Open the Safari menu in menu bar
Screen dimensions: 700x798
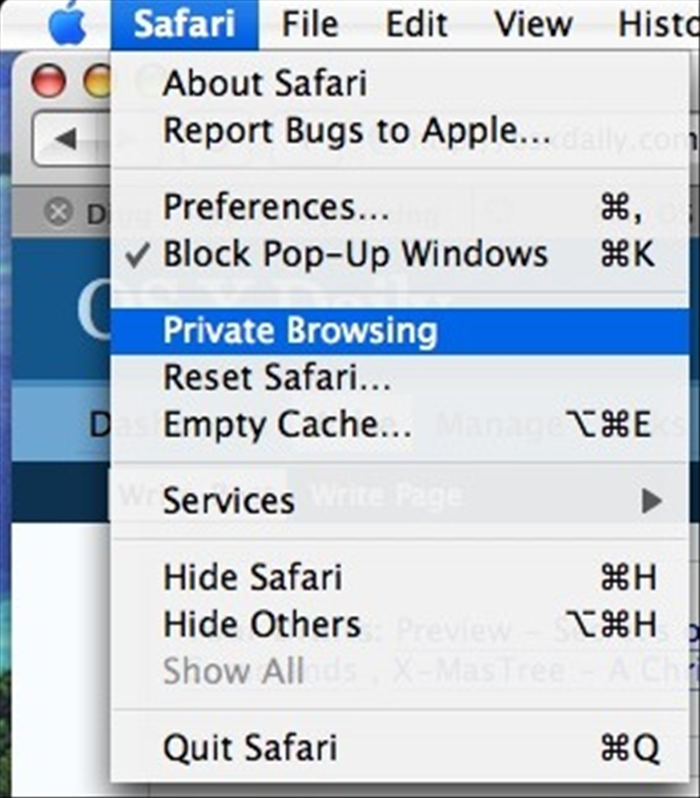click(x=184, y=24)
